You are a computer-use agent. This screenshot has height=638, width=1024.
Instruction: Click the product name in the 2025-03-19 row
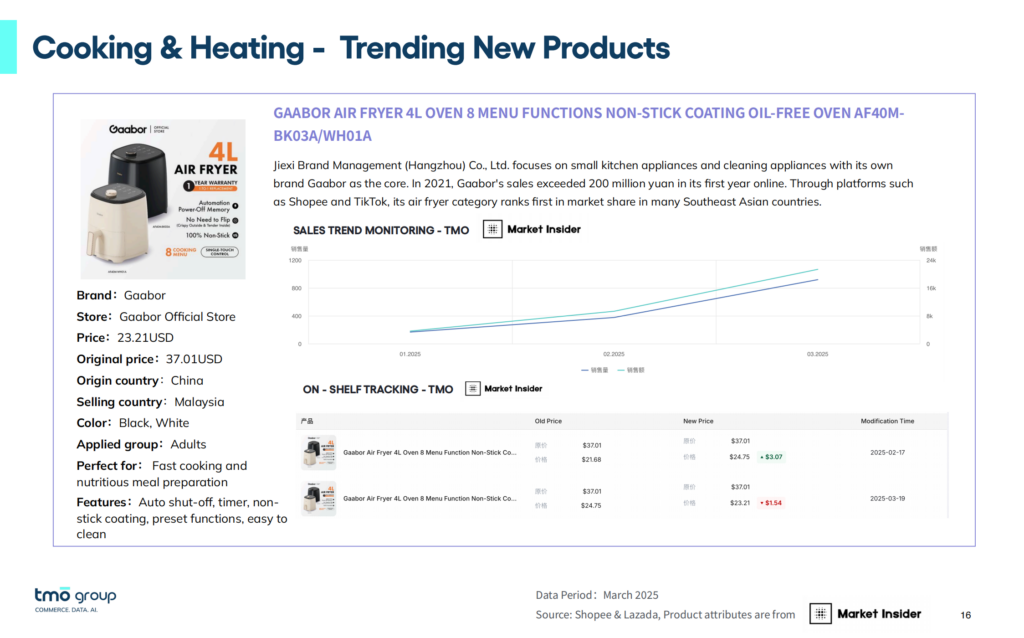pos(430,498)
